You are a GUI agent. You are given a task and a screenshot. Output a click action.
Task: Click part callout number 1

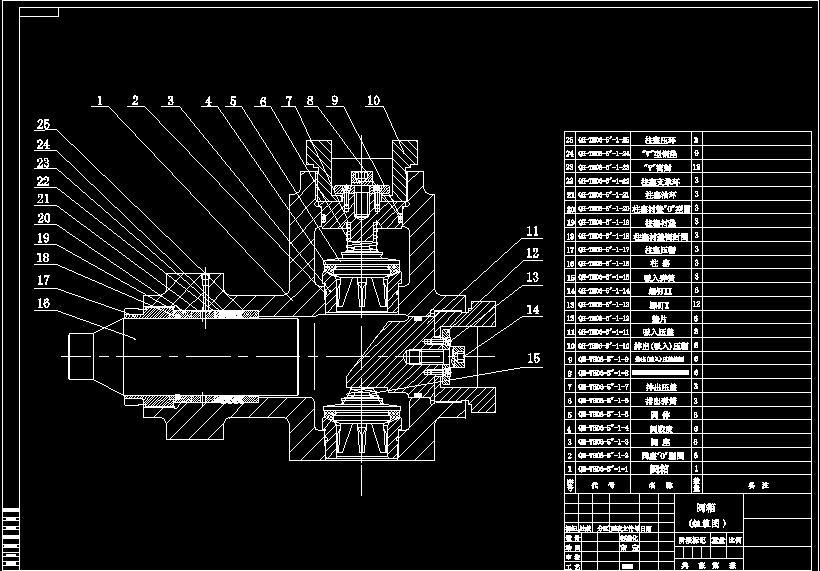tap(100, 101)
